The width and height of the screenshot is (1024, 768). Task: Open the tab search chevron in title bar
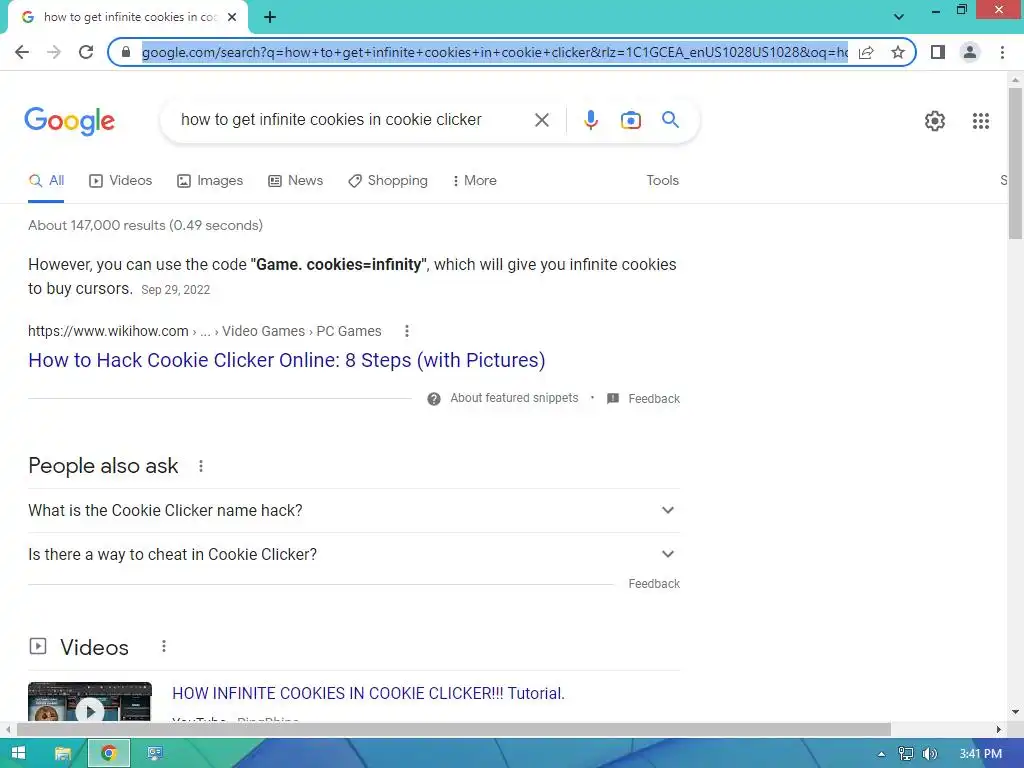899,17
